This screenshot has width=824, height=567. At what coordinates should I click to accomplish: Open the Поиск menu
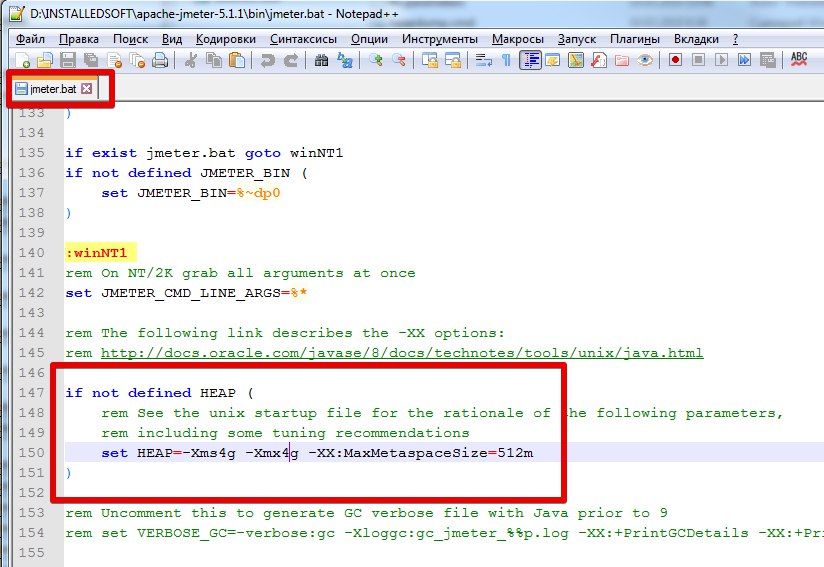(130, 39)
